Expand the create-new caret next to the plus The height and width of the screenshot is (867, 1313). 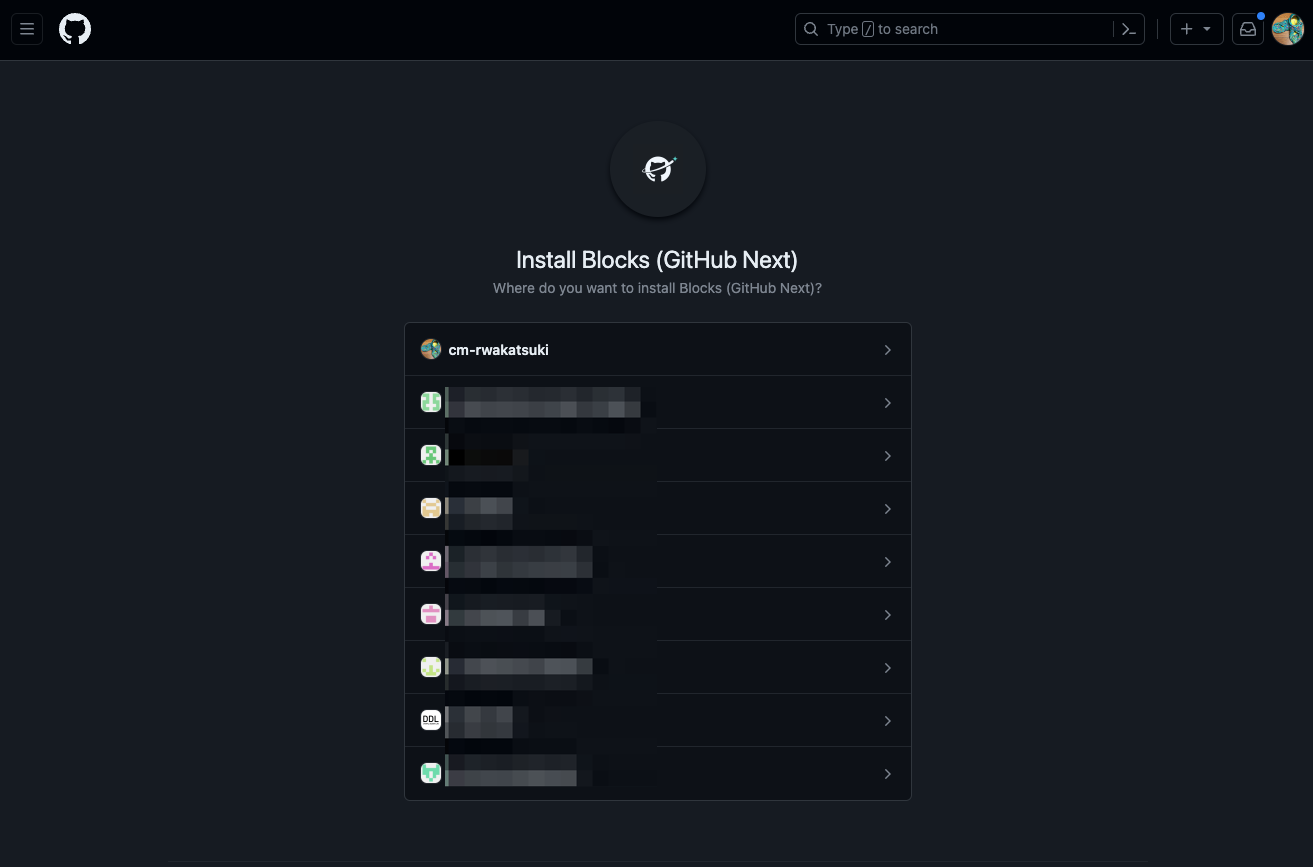pos(1206,29)
